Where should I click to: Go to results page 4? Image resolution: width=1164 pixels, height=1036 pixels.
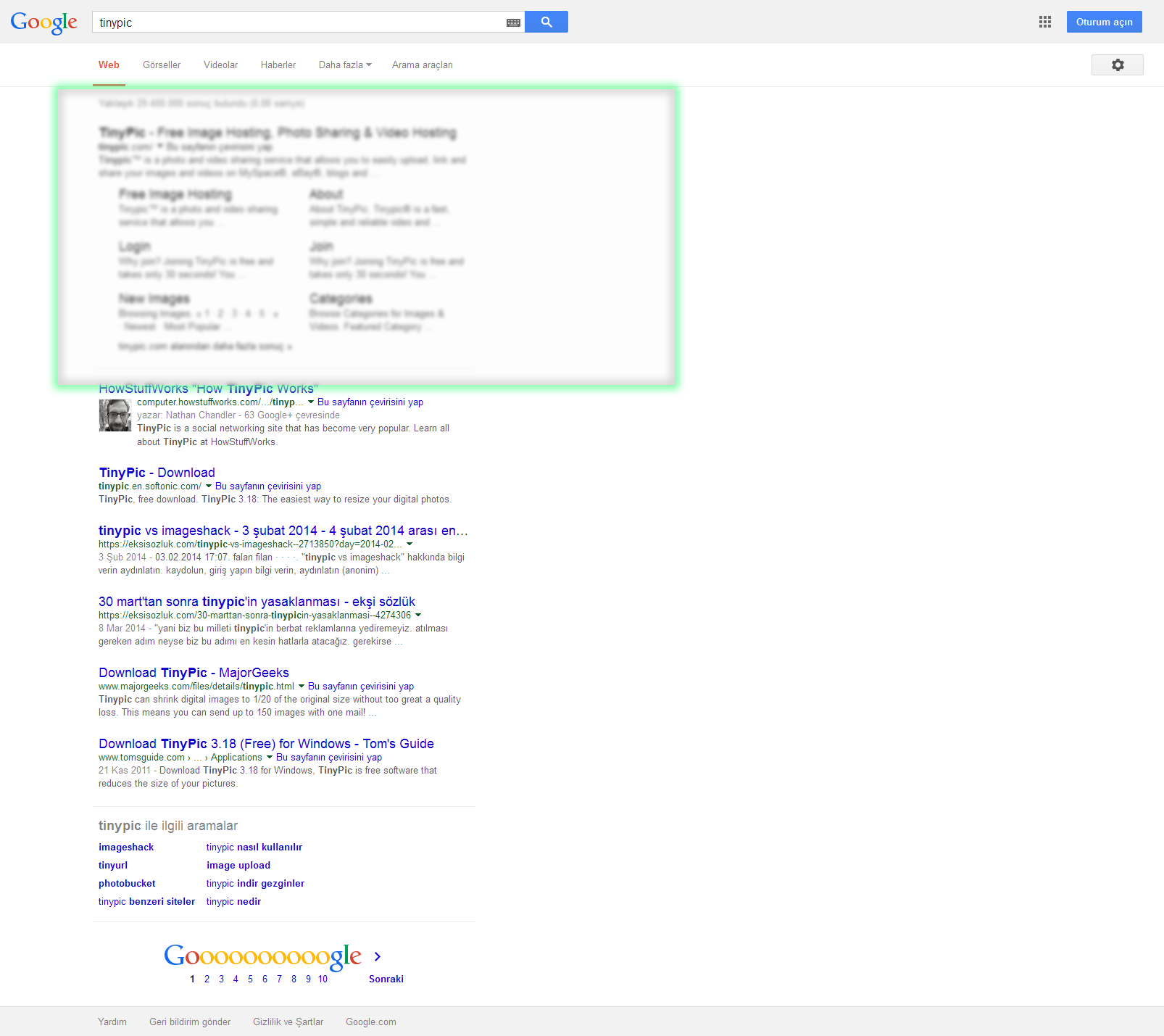(x=236, y=979)
